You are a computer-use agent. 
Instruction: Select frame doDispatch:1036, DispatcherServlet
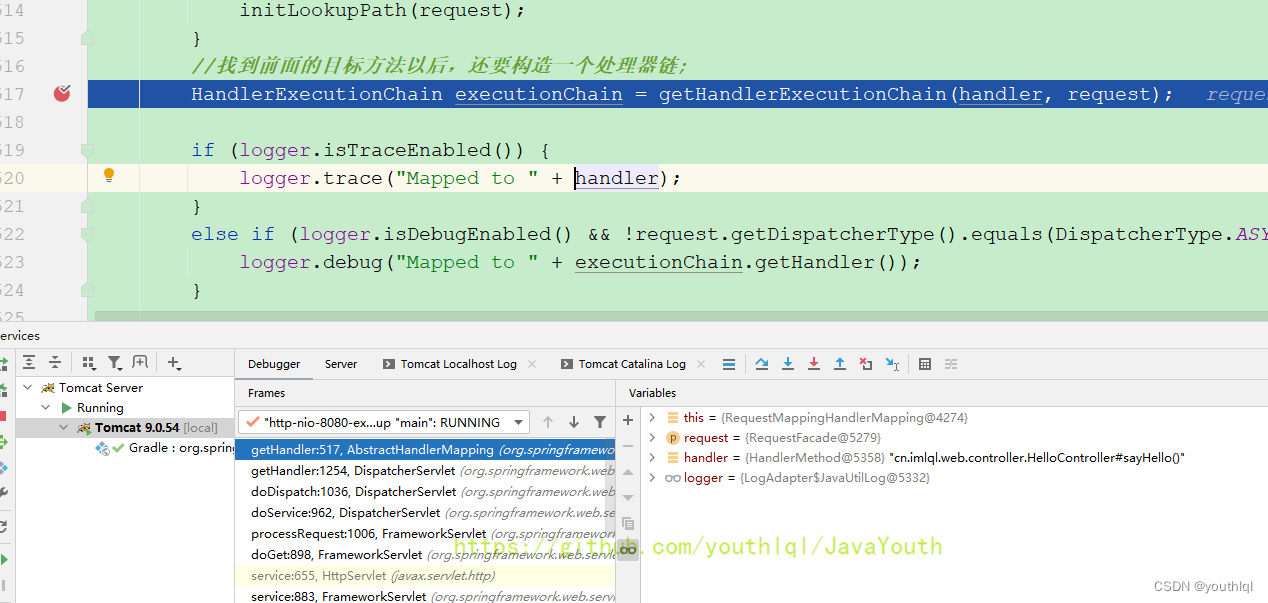coord(425,491)
